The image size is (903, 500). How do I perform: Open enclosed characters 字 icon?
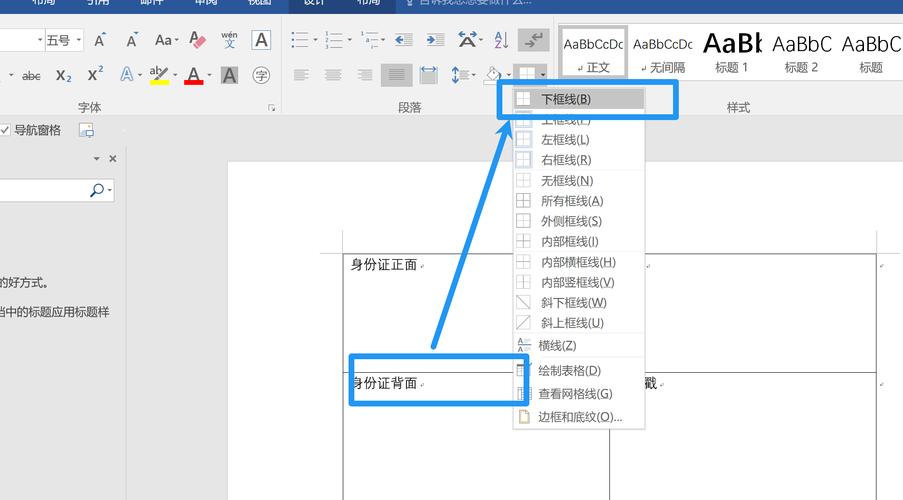click(x=261, y=75)
